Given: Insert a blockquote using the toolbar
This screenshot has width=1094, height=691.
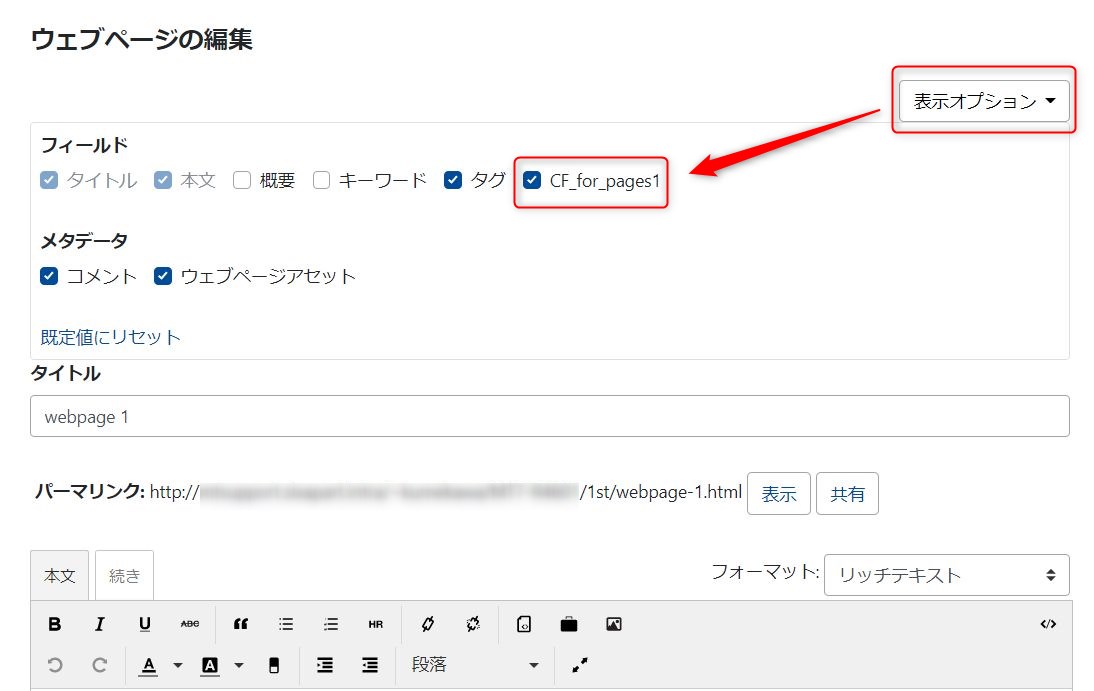Looking at the screenshot, I should pos(240,623).
